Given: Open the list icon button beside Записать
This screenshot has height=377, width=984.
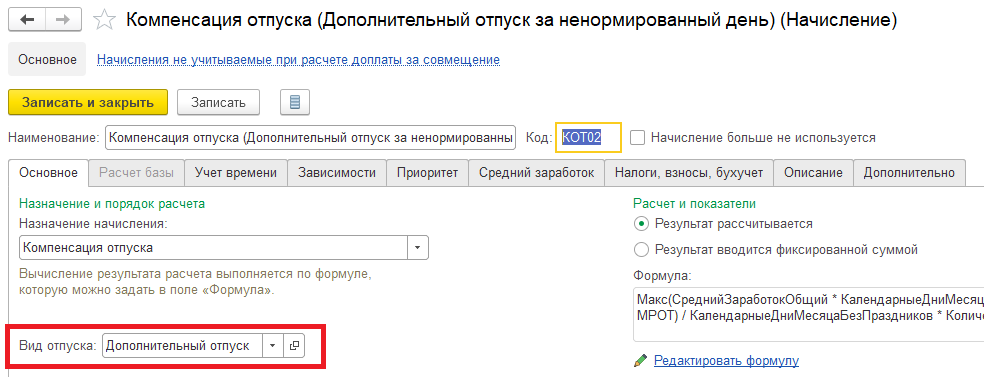Looking at the screenshot, I should point(294,102).
